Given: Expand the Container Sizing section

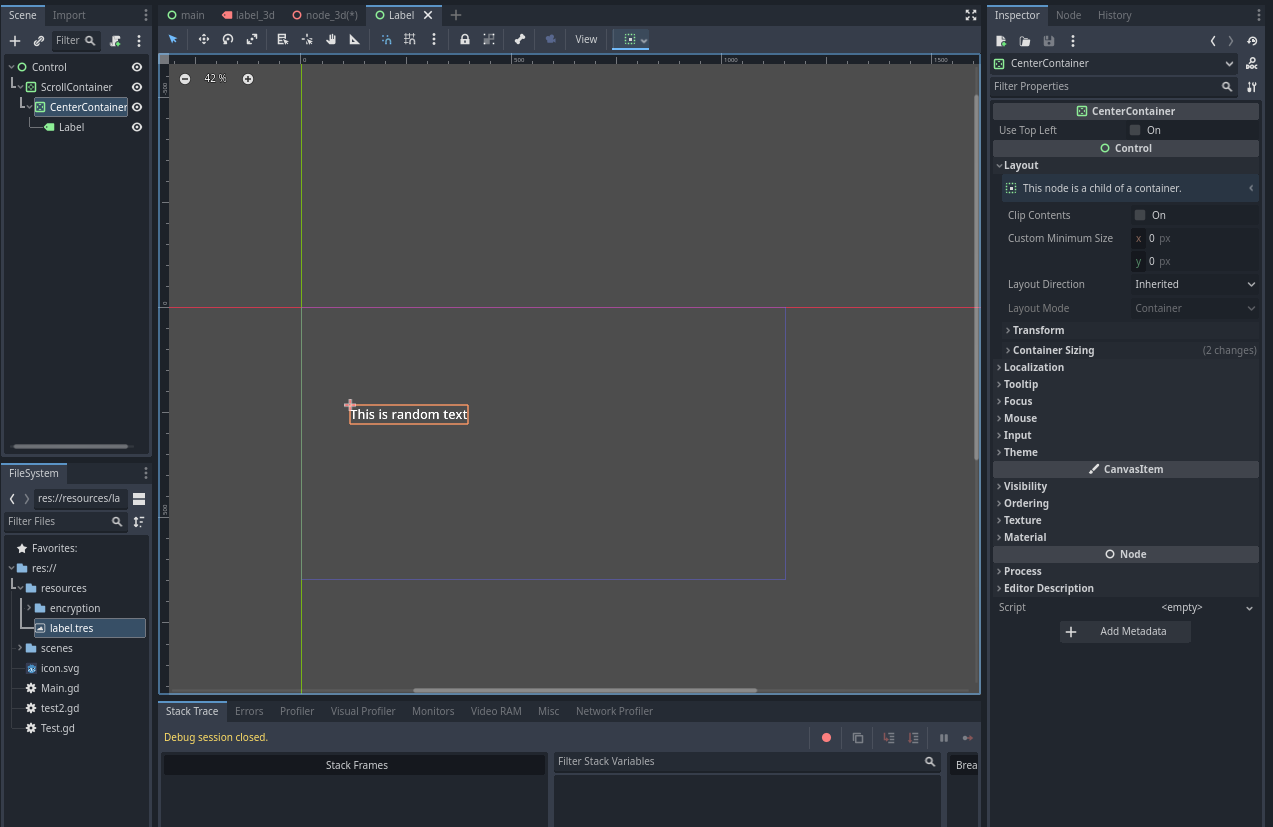Looking at the screenshot, I should coord(1053,350).
